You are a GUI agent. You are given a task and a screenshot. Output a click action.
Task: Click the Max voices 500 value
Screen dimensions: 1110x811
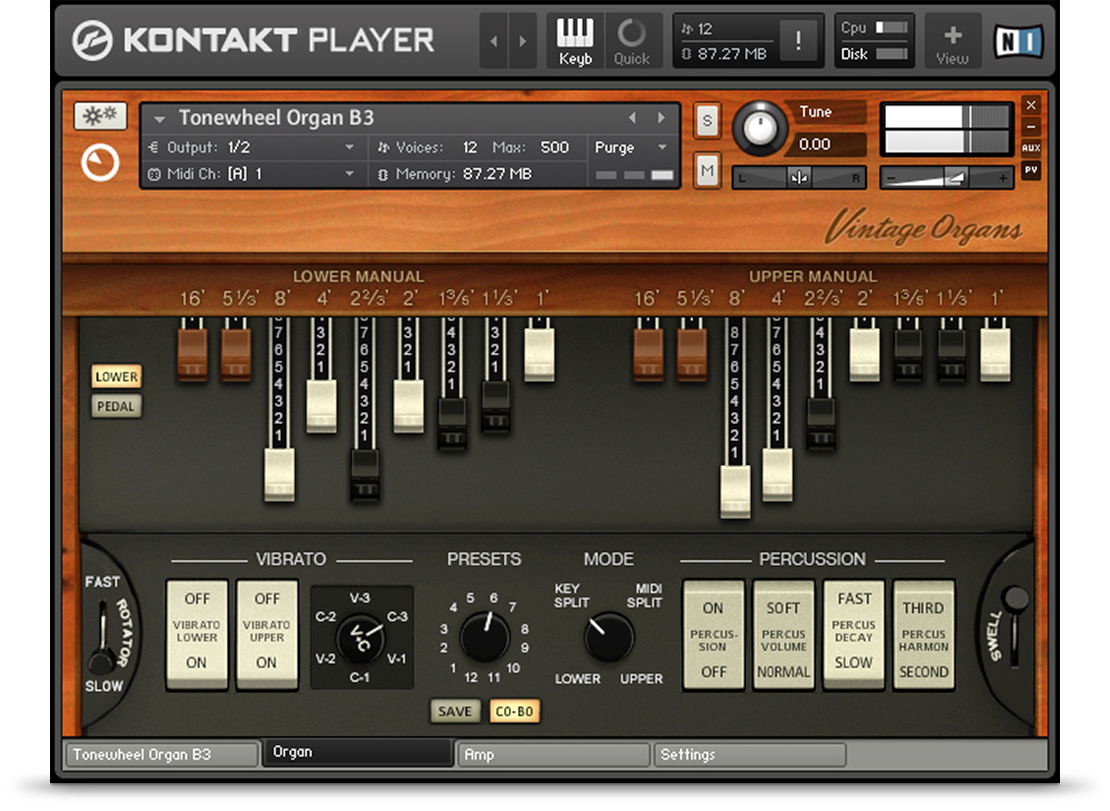click(x=554, y=147)
